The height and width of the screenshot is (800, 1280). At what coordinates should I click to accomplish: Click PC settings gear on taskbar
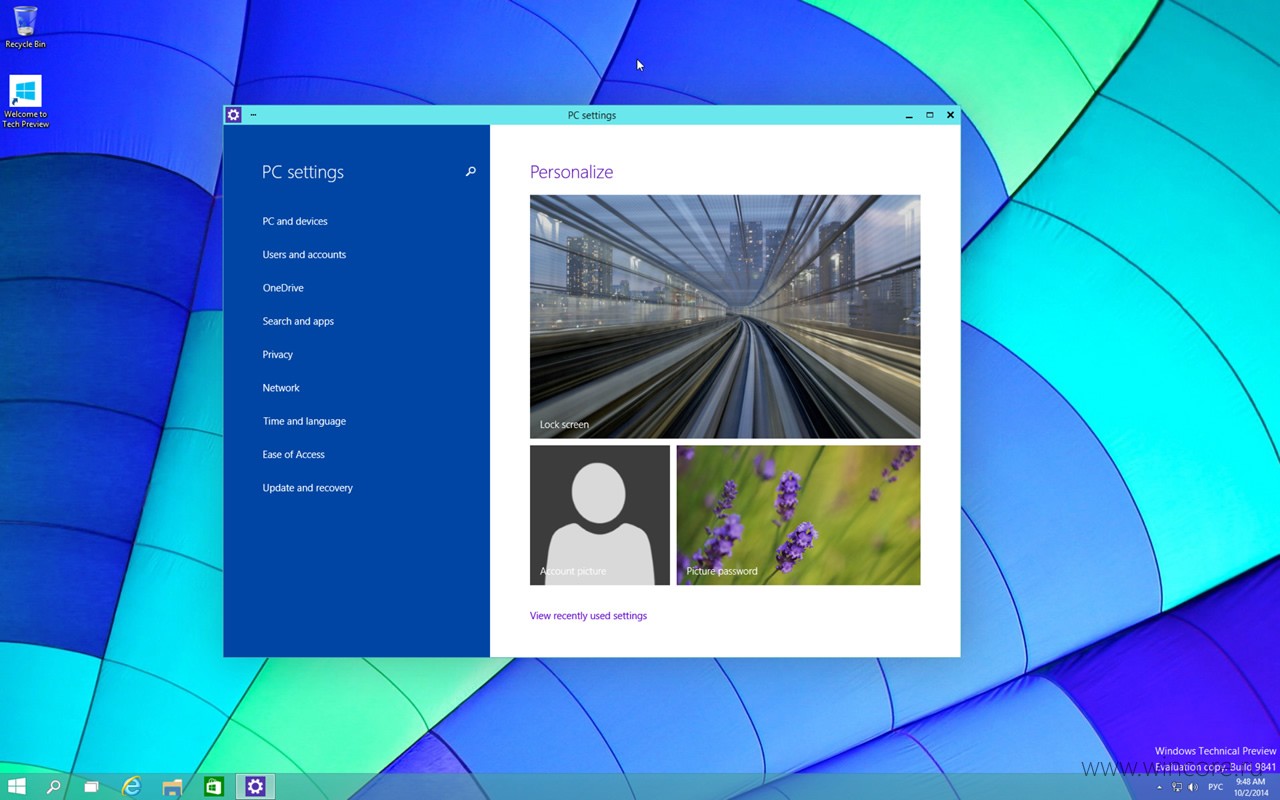[x=255, y=787]
